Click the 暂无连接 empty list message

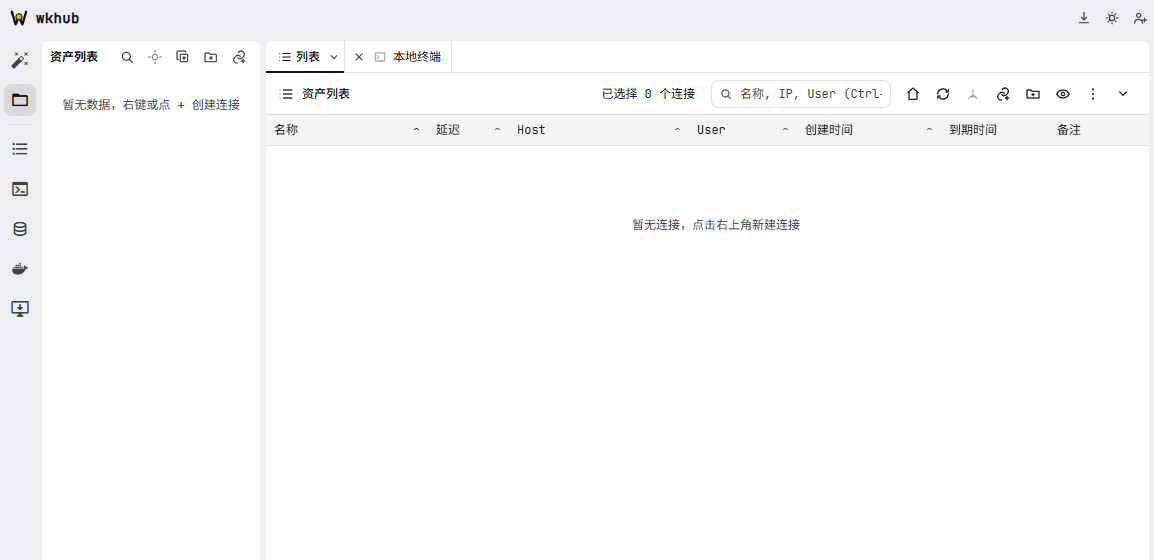click(716, 224)
